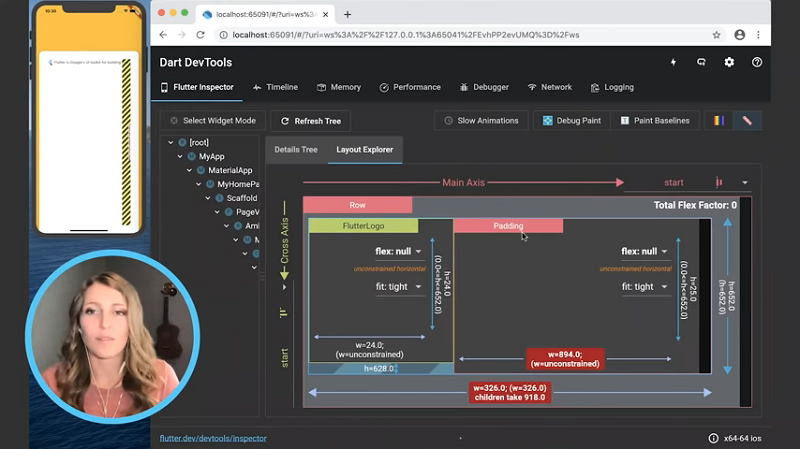
Task: Switch to the Timeline tab
Action: click(x=275, y=87)
